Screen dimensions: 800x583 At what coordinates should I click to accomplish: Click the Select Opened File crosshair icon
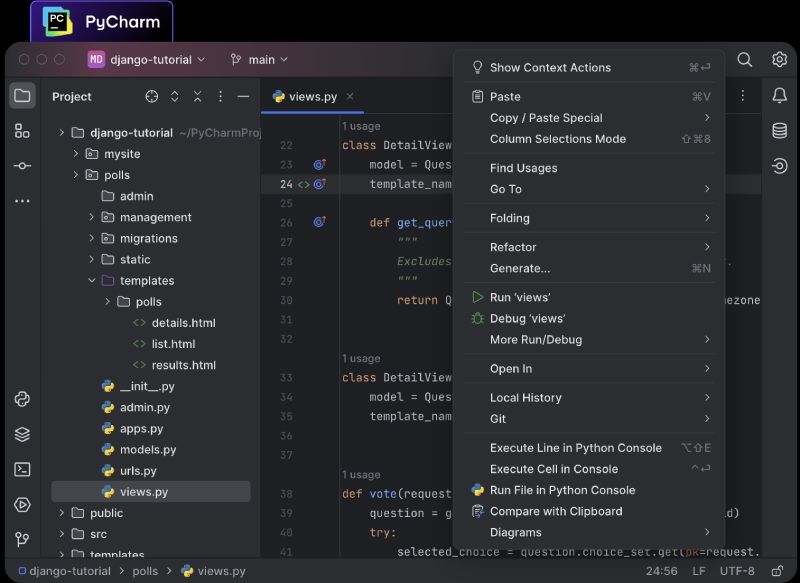[151, 96]
